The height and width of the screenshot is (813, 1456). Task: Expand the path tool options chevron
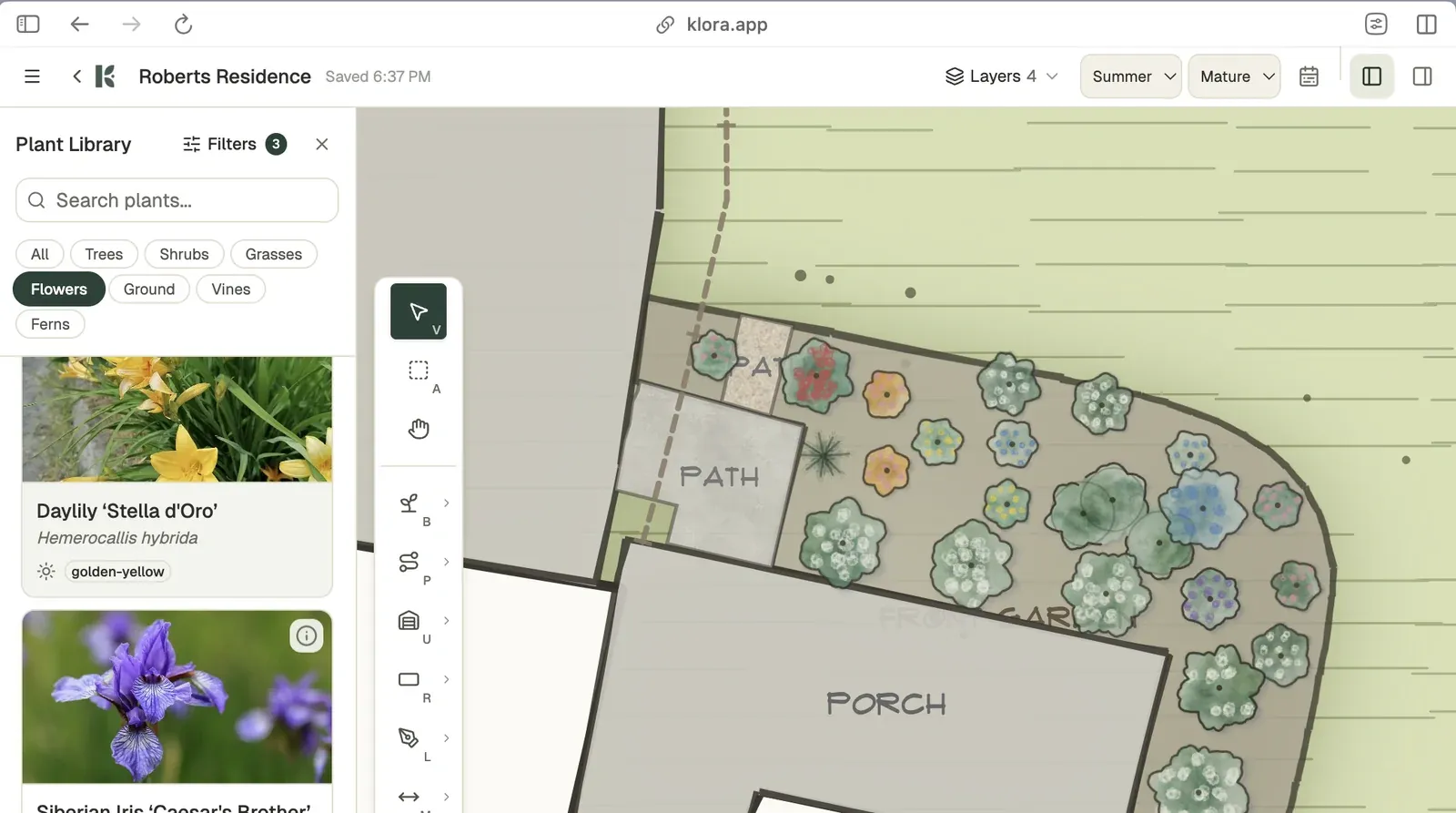point(447,562)
